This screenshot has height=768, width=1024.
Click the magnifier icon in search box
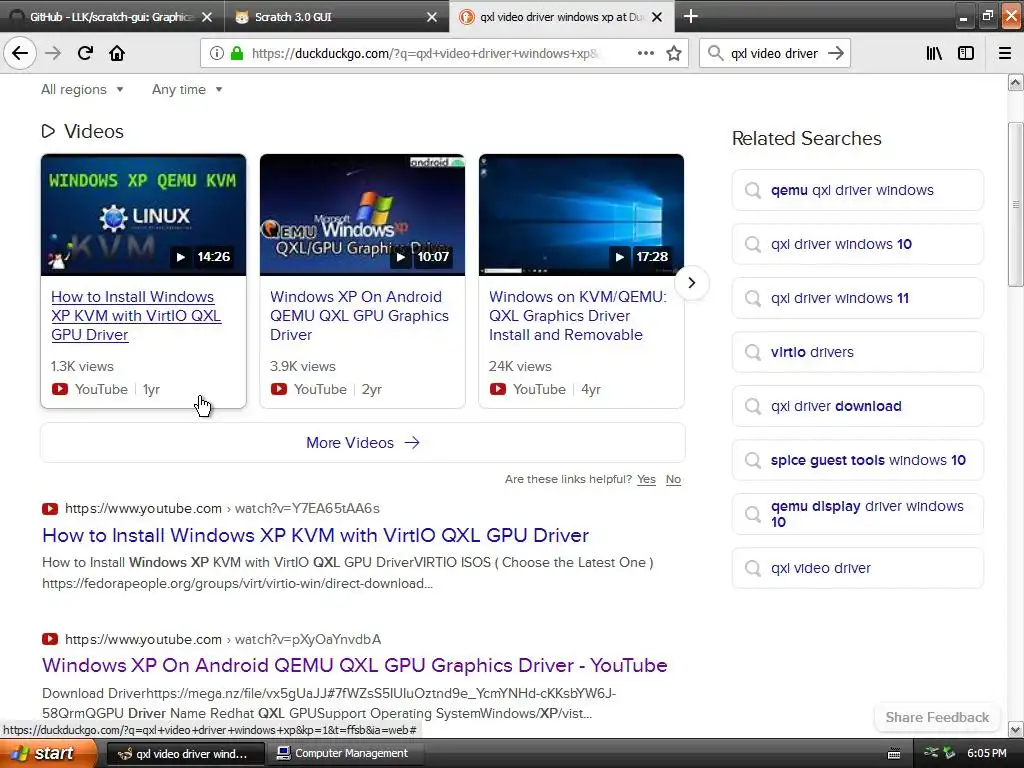715,53
